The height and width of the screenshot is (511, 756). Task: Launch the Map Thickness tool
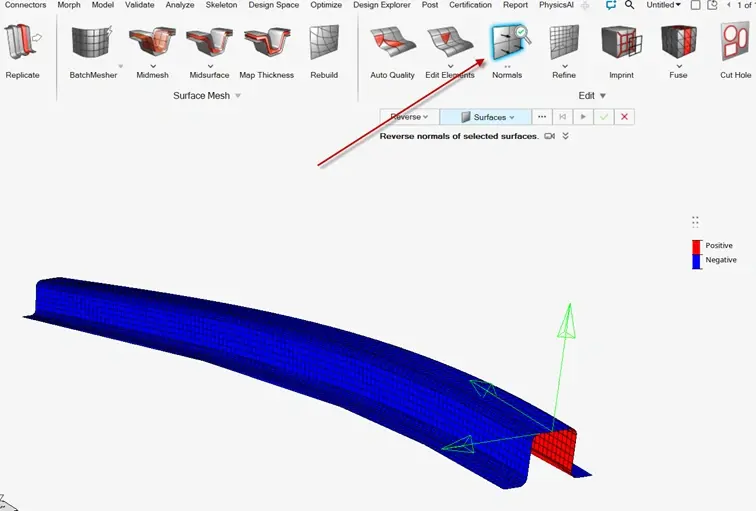coord(266,44)
